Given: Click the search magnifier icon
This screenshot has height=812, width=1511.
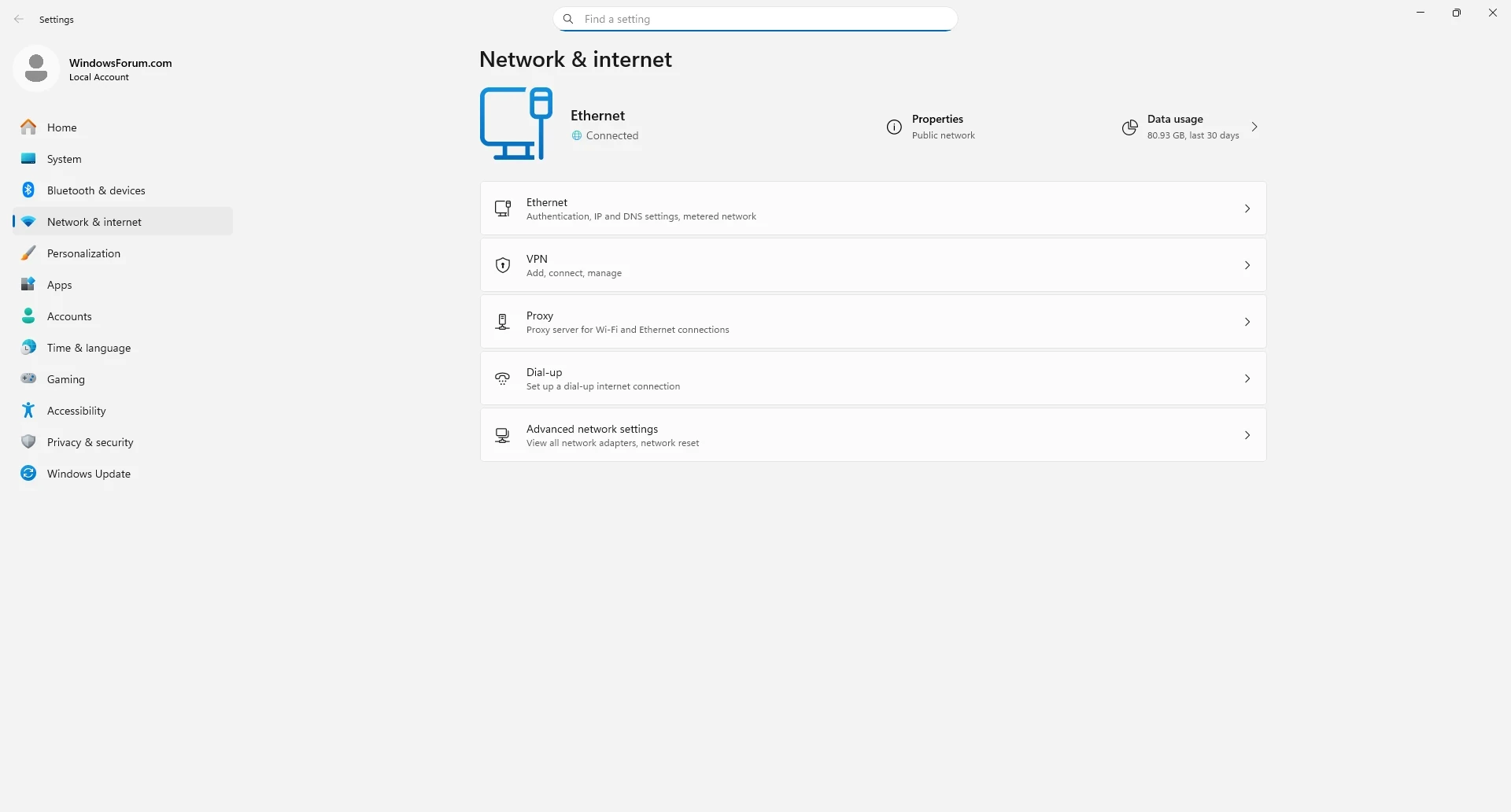Looking at the screenshot, I should coord(568,19).
